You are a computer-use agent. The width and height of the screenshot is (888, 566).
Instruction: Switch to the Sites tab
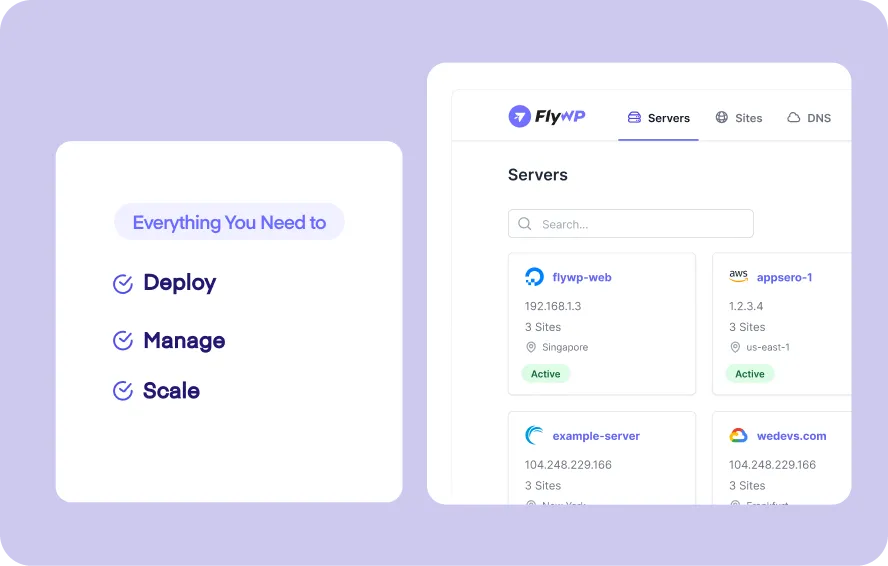pyautogui.click(x=738, y=118)
